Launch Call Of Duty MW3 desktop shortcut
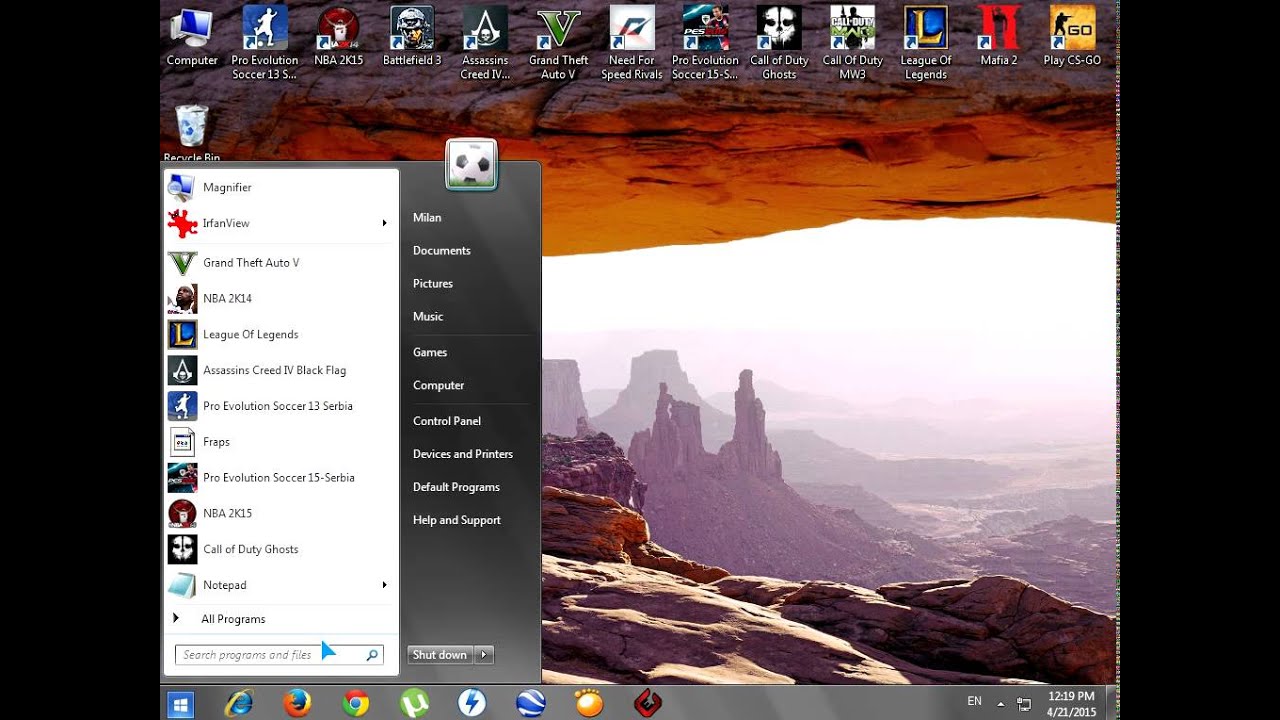The width and height of the screenshot is (1280, 720). 852,43
